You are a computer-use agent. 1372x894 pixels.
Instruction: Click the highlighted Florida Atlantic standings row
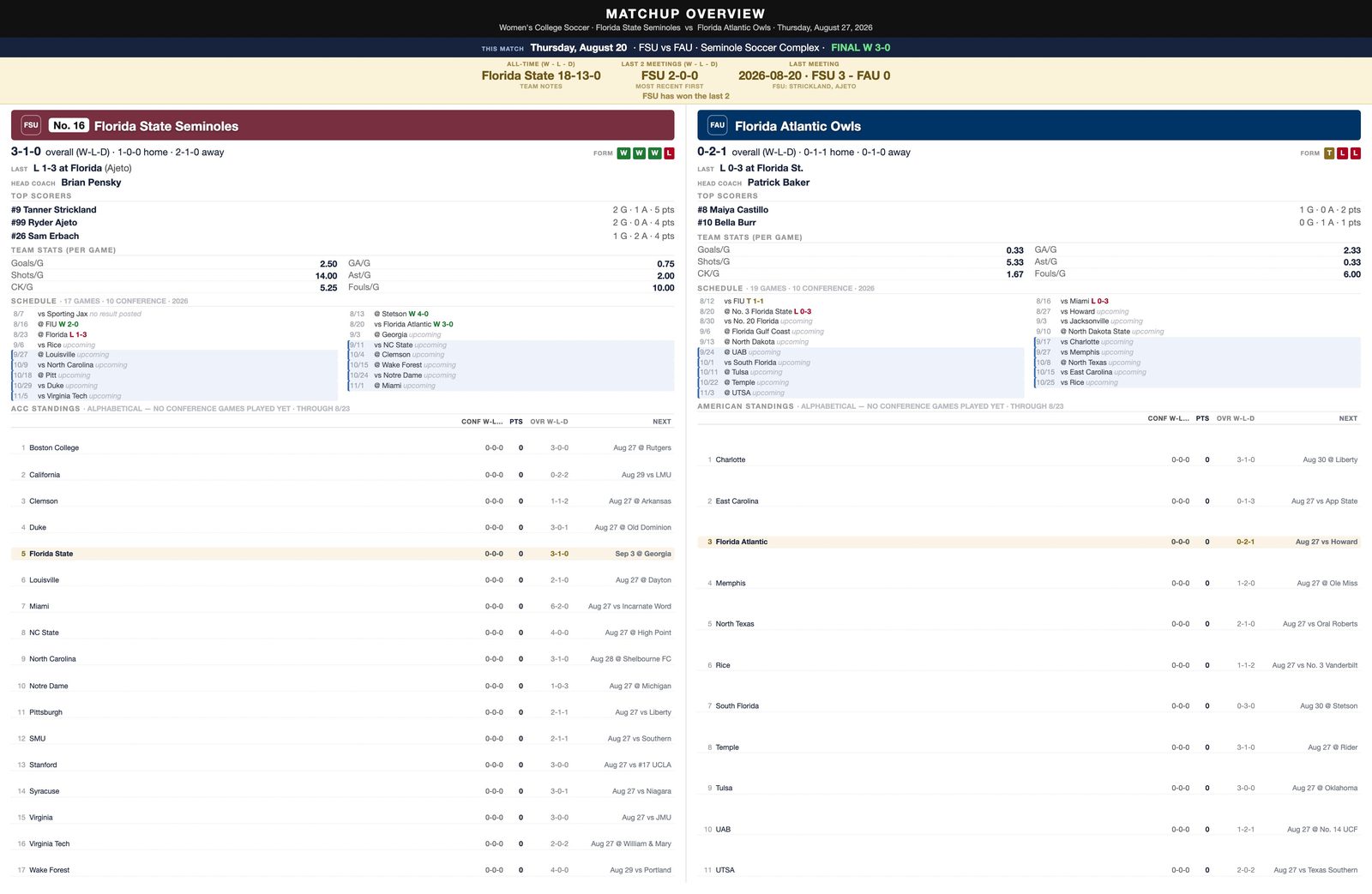point(1029,542)
